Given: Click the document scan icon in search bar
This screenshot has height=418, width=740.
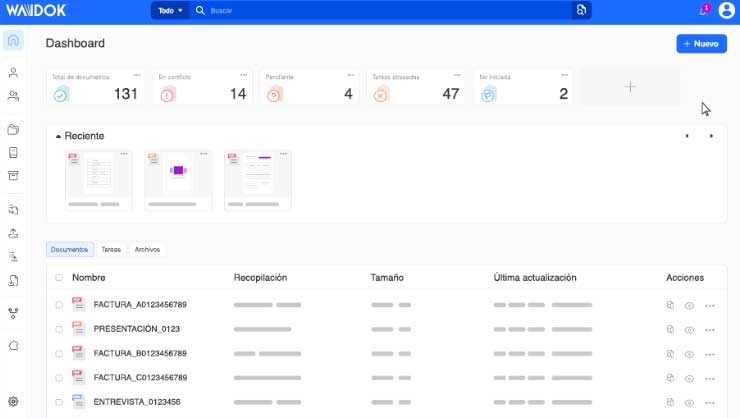Looking at the screenshot, I should click(580, 10).
